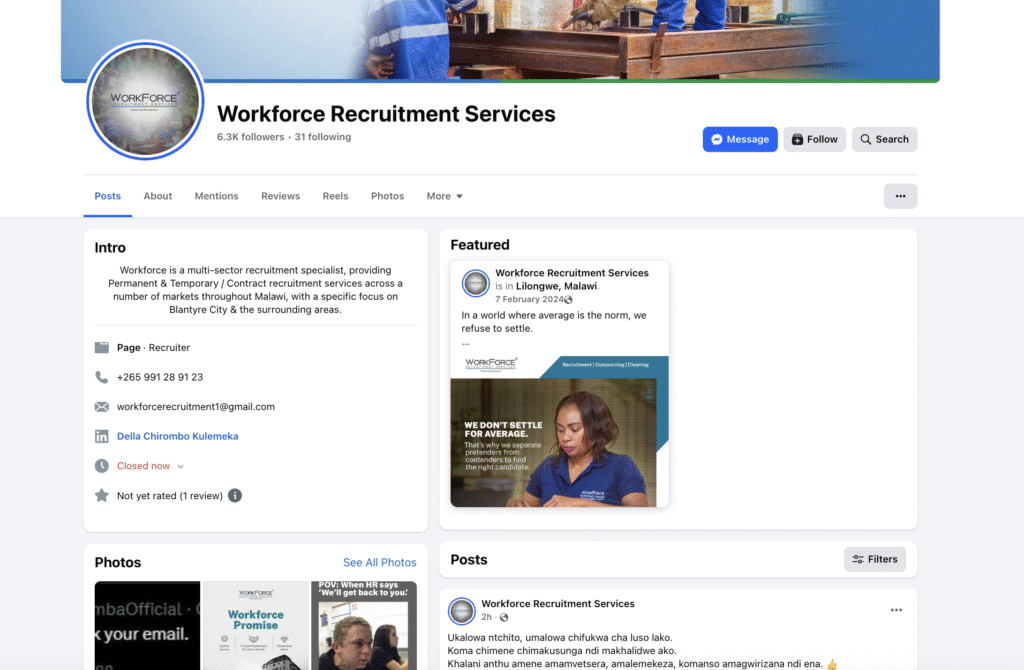The width and height of the screenshot is (1024, 670).
Task: Click the Workforce profile picture
Action: (x=146, y=102)
